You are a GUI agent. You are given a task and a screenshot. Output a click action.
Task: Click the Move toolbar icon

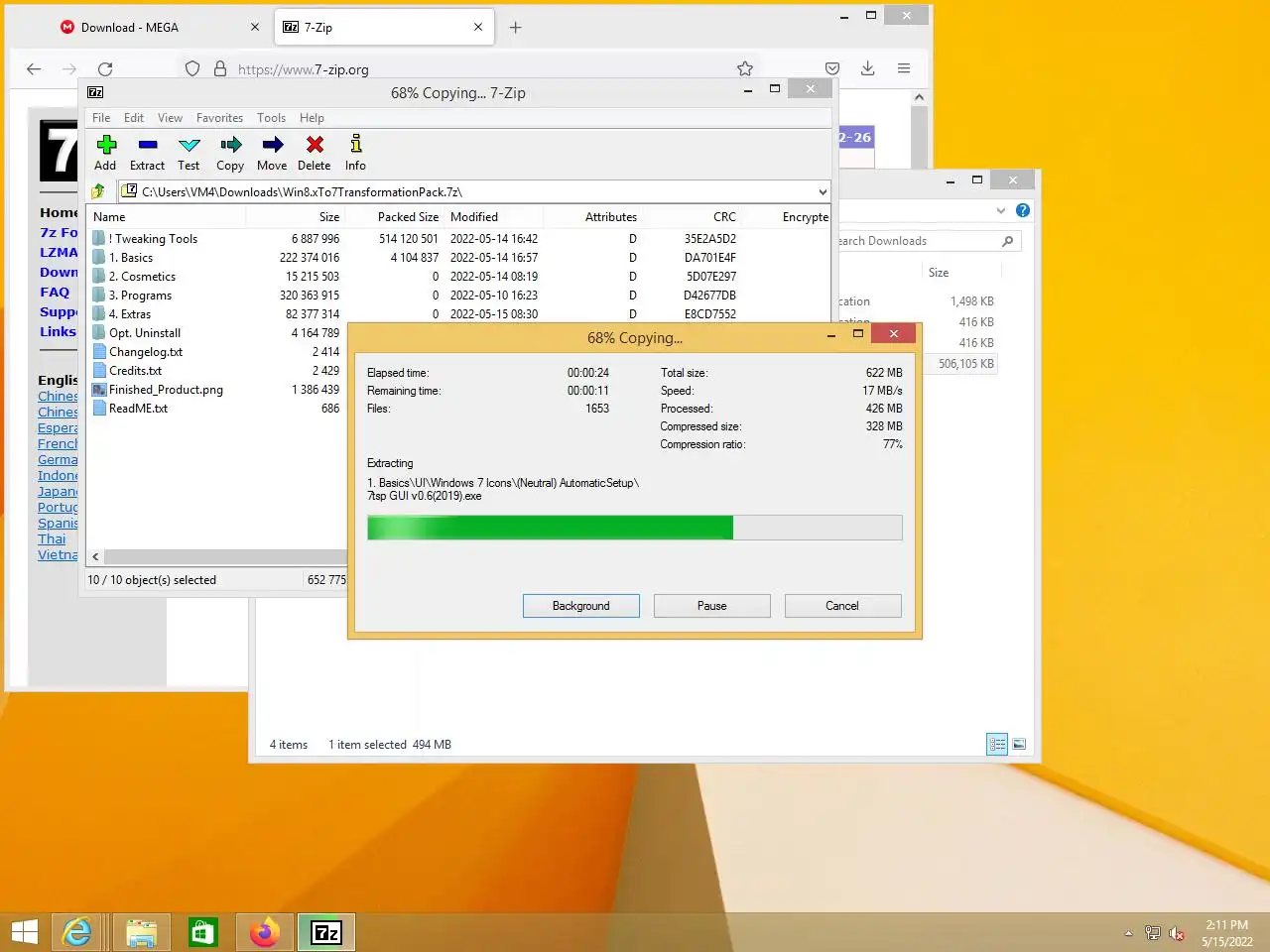coord(272,153)
